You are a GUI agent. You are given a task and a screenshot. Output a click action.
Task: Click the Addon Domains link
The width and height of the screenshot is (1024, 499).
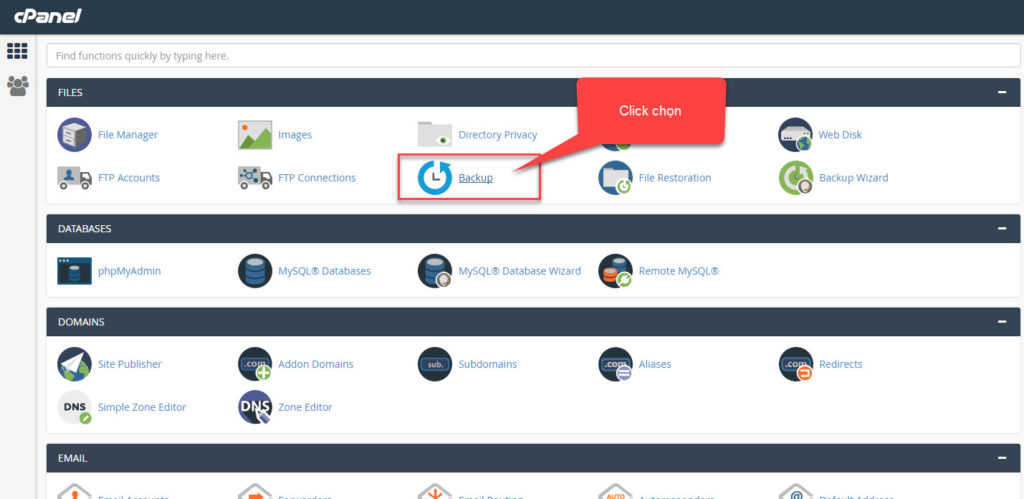point(315,364)
